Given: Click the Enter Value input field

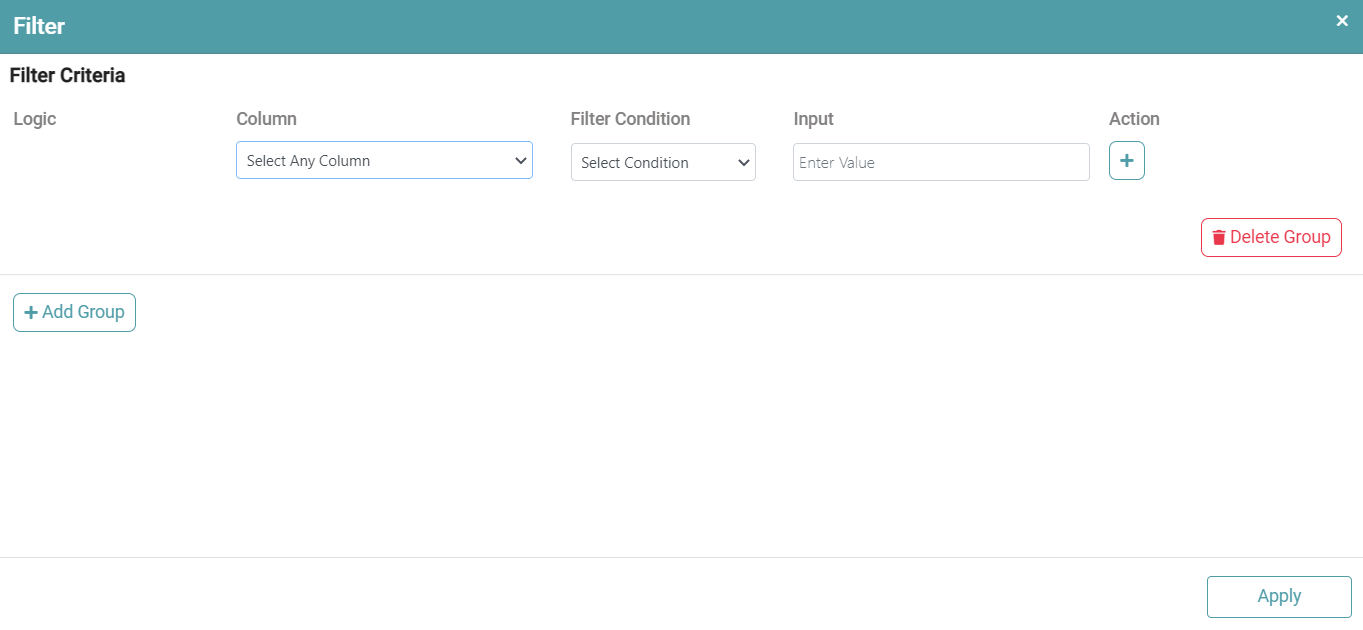Looking at the screenshot, I should (940, 162).
